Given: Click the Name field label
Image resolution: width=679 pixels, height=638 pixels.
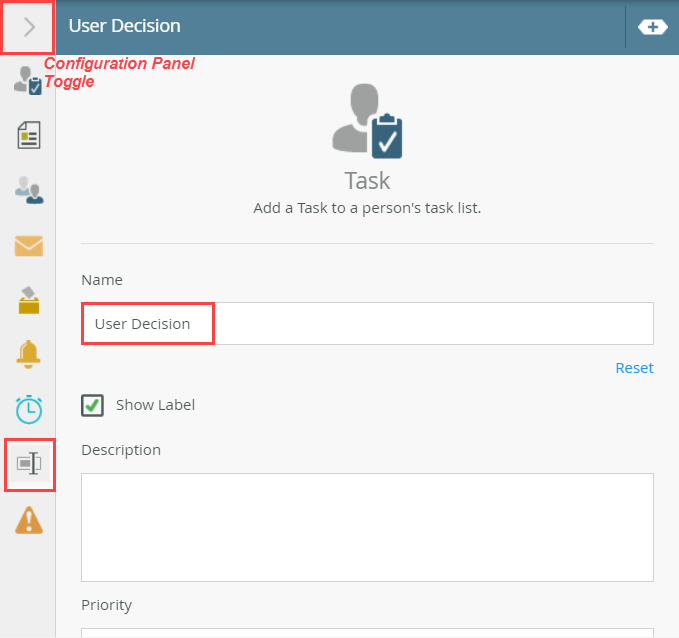Looking at the screenshot, I should 102,280.
